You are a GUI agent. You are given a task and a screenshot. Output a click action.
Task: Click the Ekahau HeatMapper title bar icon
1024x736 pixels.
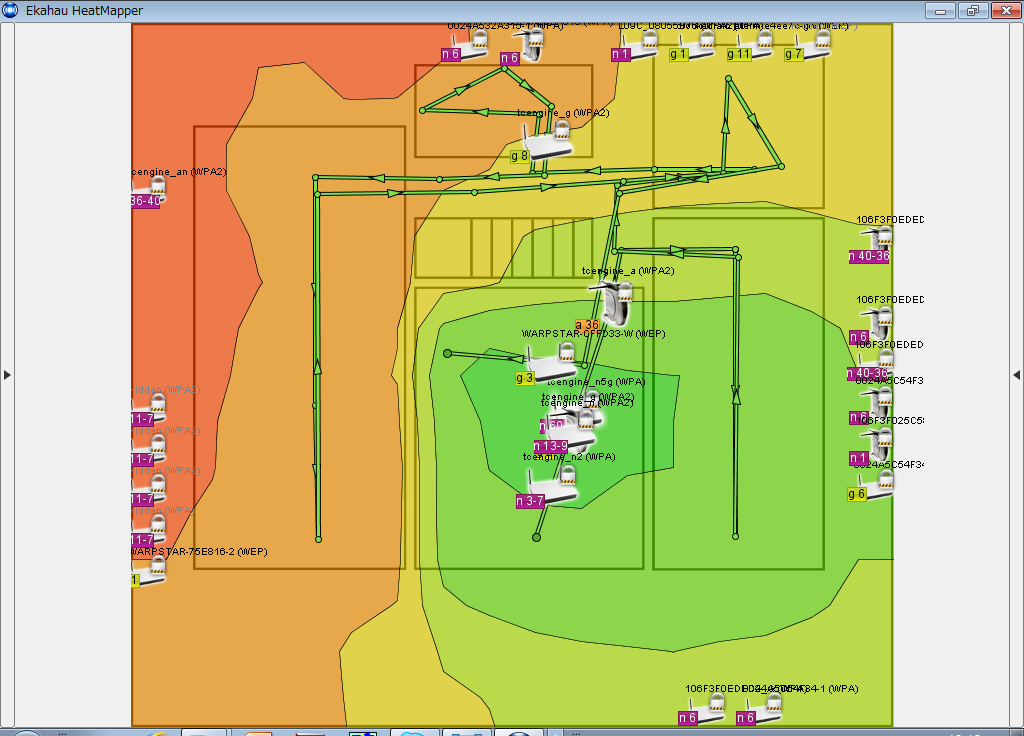click(10, 10)
